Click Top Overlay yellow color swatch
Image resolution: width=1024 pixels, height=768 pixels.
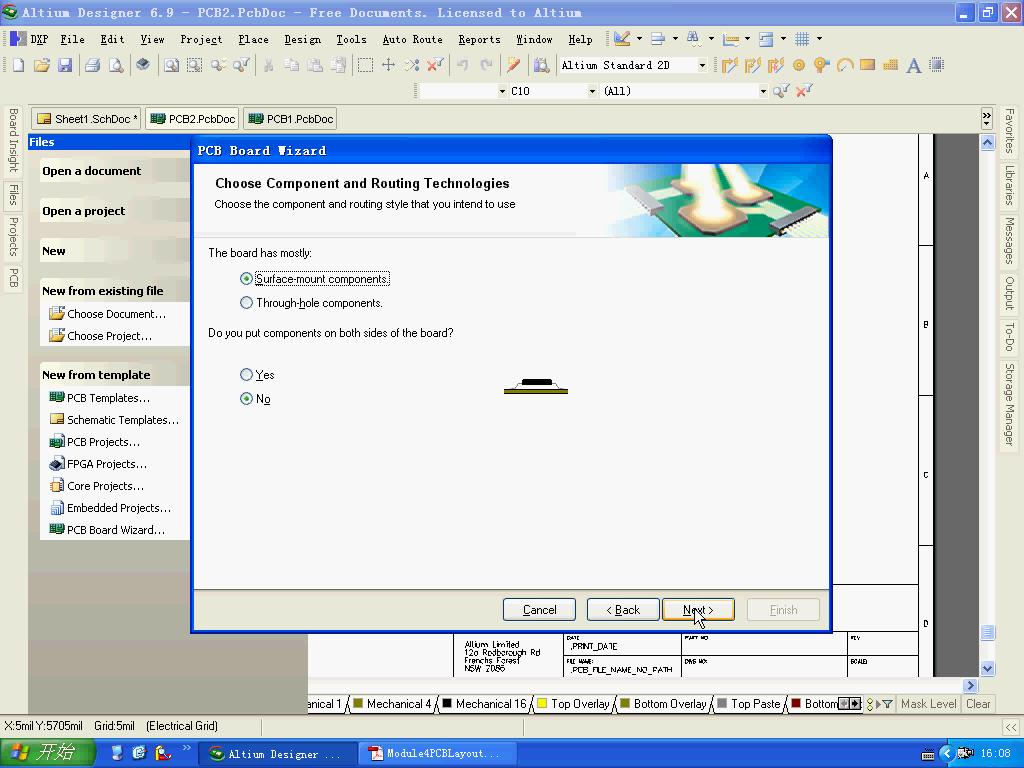(542, 703)
